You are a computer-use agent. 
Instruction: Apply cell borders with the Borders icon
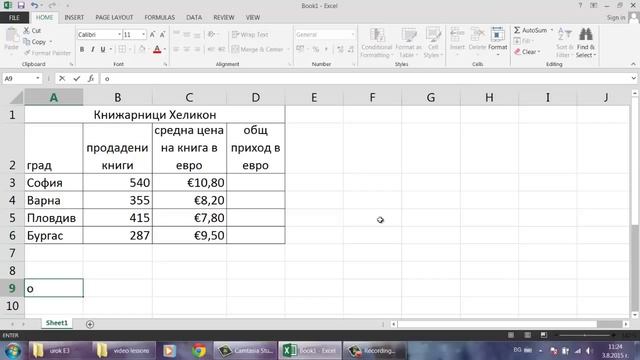click(122, 49)
